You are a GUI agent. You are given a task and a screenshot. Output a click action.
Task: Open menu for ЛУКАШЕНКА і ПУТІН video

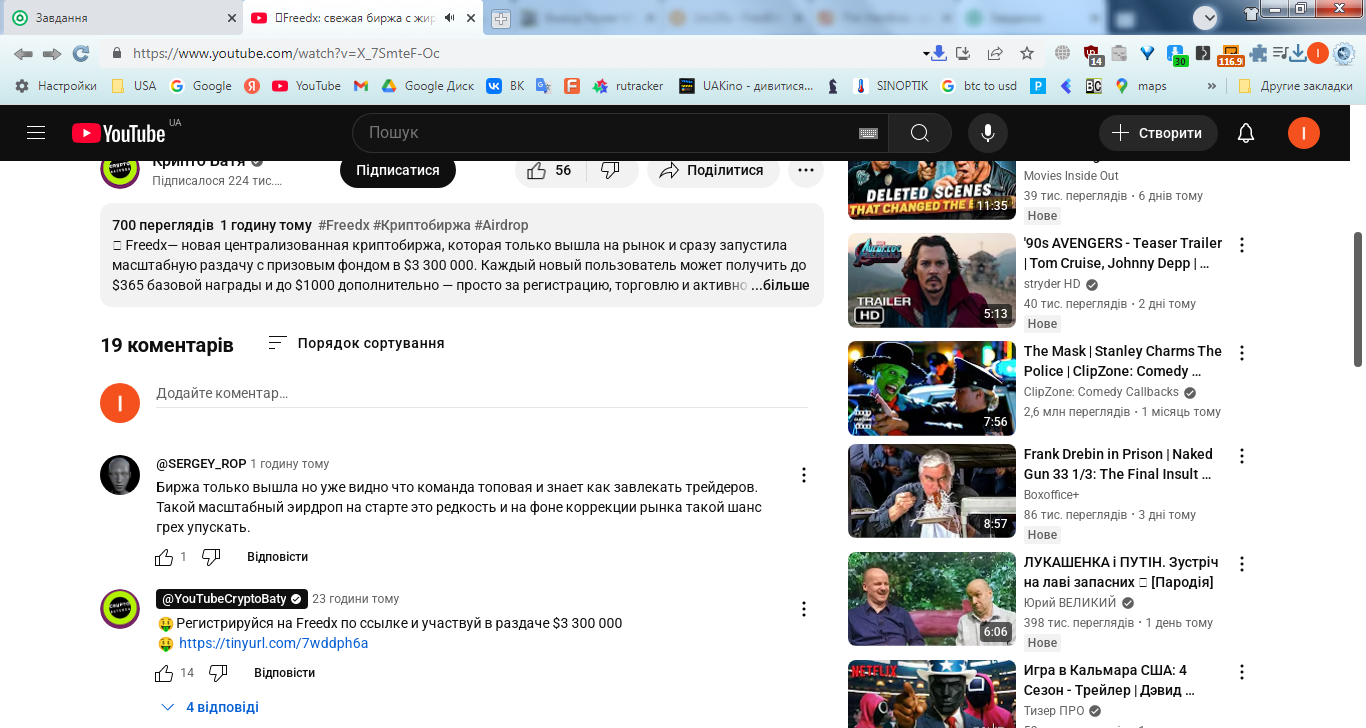1242,564
